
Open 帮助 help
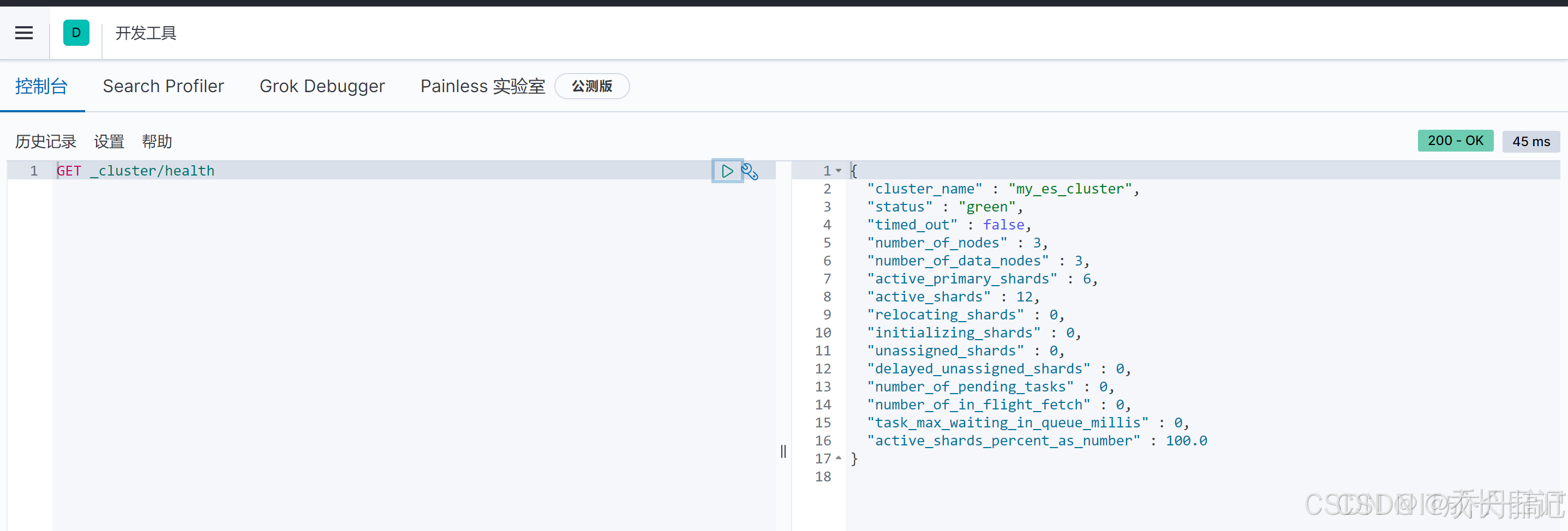(x=157, y=142)
